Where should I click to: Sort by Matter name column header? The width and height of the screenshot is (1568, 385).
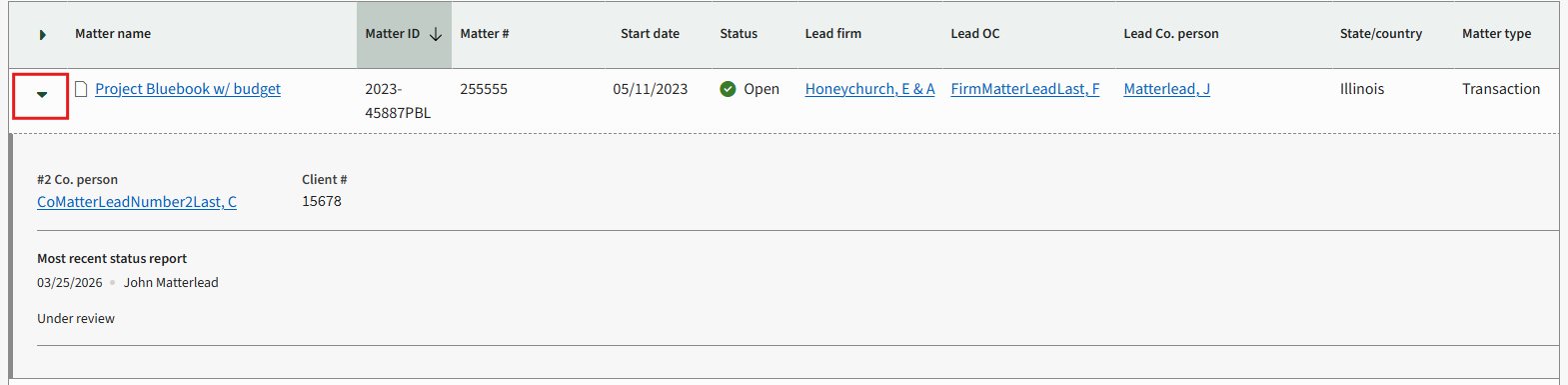[x=113, y=34]
